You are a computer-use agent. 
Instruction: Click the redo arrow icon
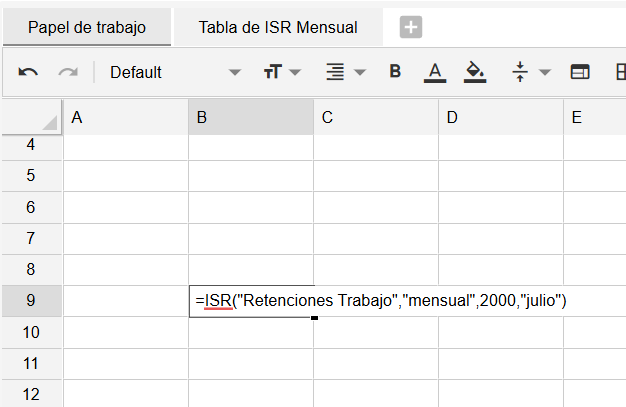[x=68, y=72]
